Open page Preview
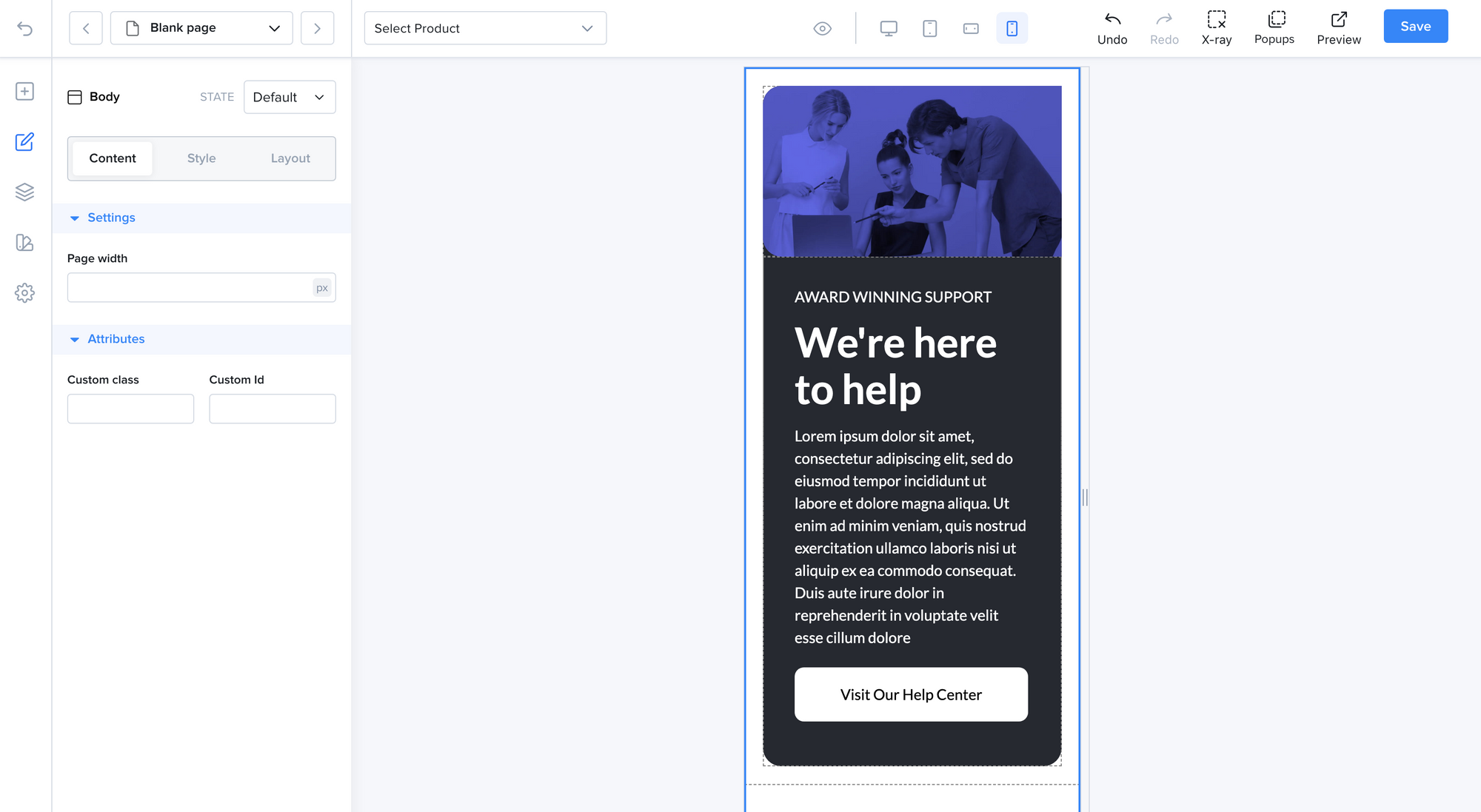This screenshot has height=812, width=1481. pos(1339,28)
